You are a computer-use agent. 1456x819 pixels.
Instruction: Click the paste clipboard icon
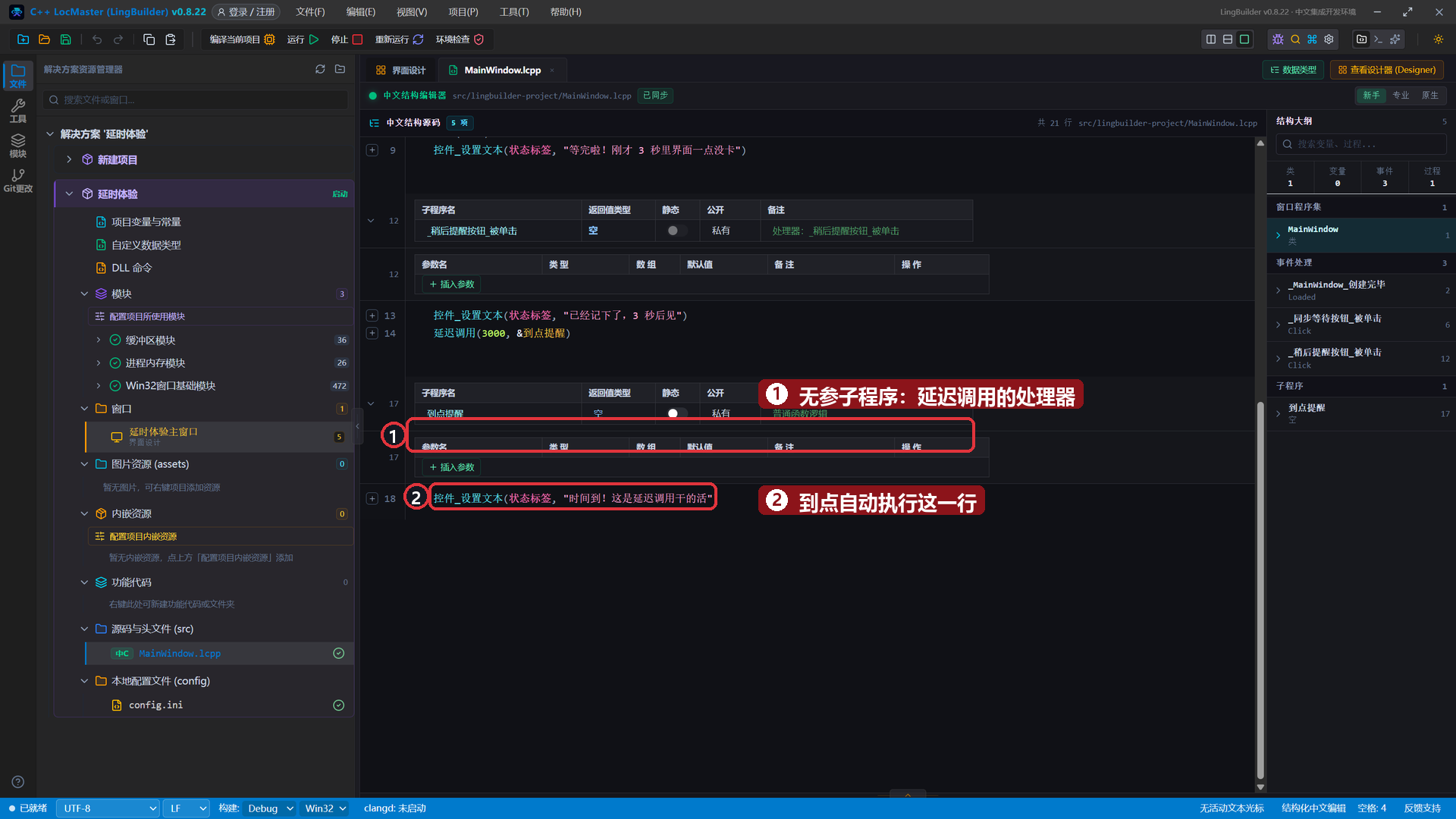tap(171, 39)
